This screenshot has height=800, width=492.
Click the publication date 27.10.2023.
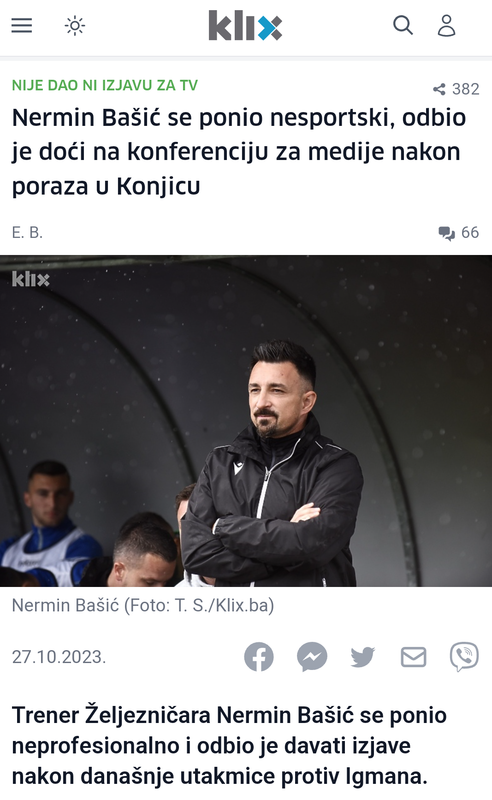(x=59, y=657)
